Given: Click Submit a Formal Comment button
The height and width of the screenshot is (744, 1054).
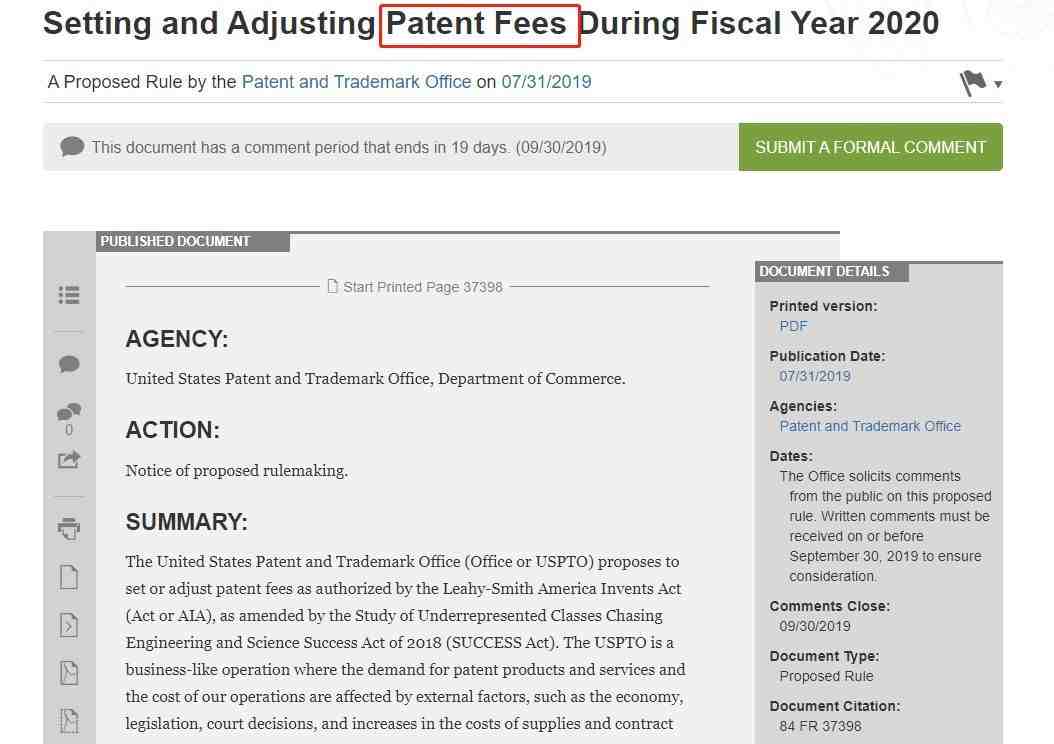Looking at the screenshot, I should [870, 147].
